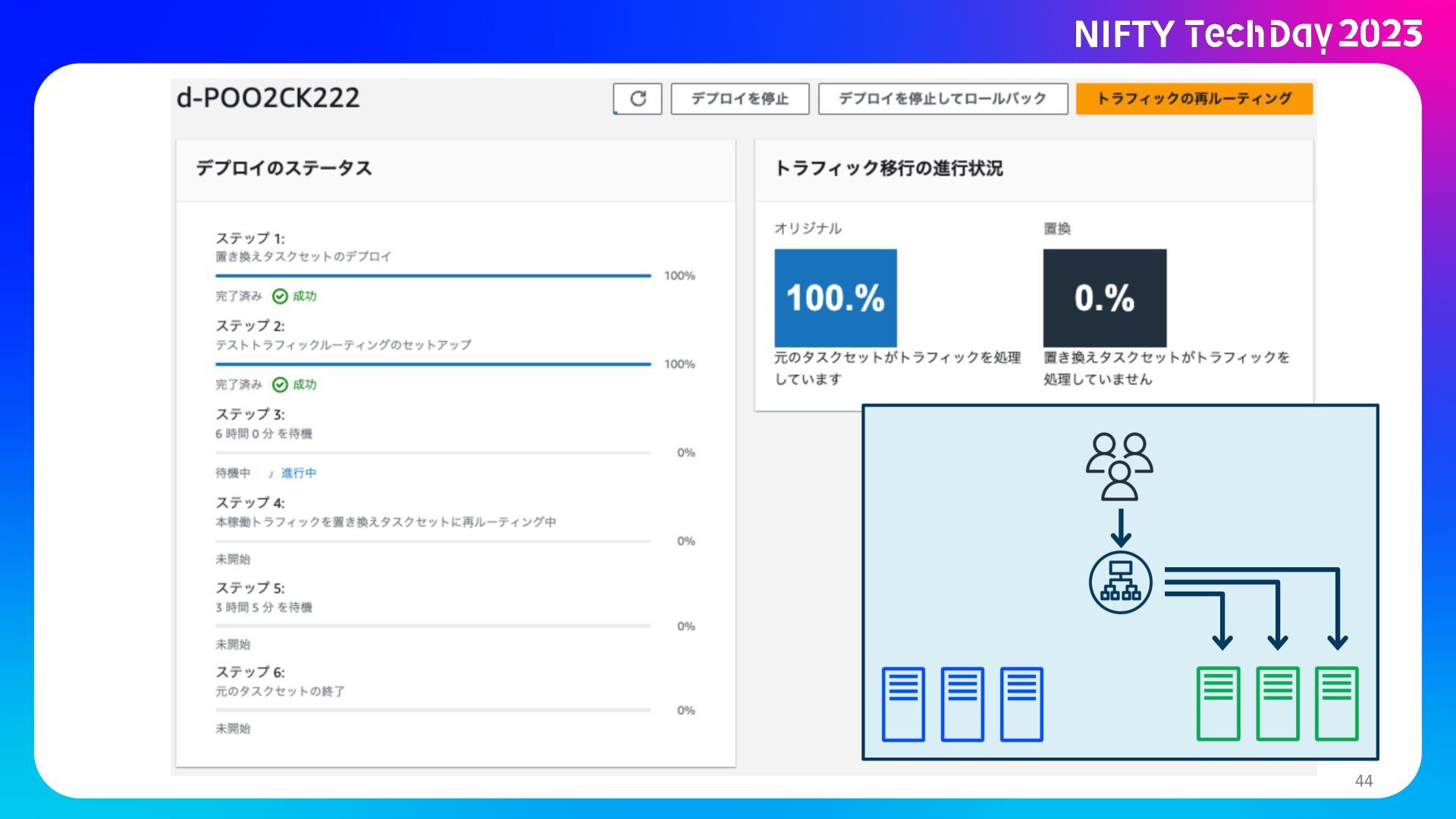Click the step 1 progress bar
Viewport: 1456px width, 819px height.
click(433, 276)
